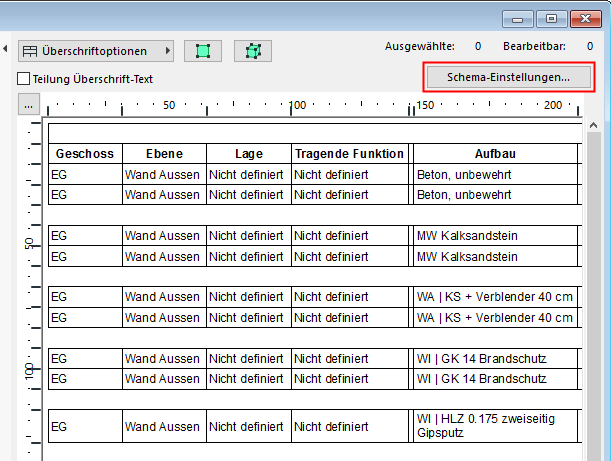Image resolution: width=611 pixels, height=461 pixels.
Task: Click the second WA | KS + Verblender cell
Action: (495, 317)
